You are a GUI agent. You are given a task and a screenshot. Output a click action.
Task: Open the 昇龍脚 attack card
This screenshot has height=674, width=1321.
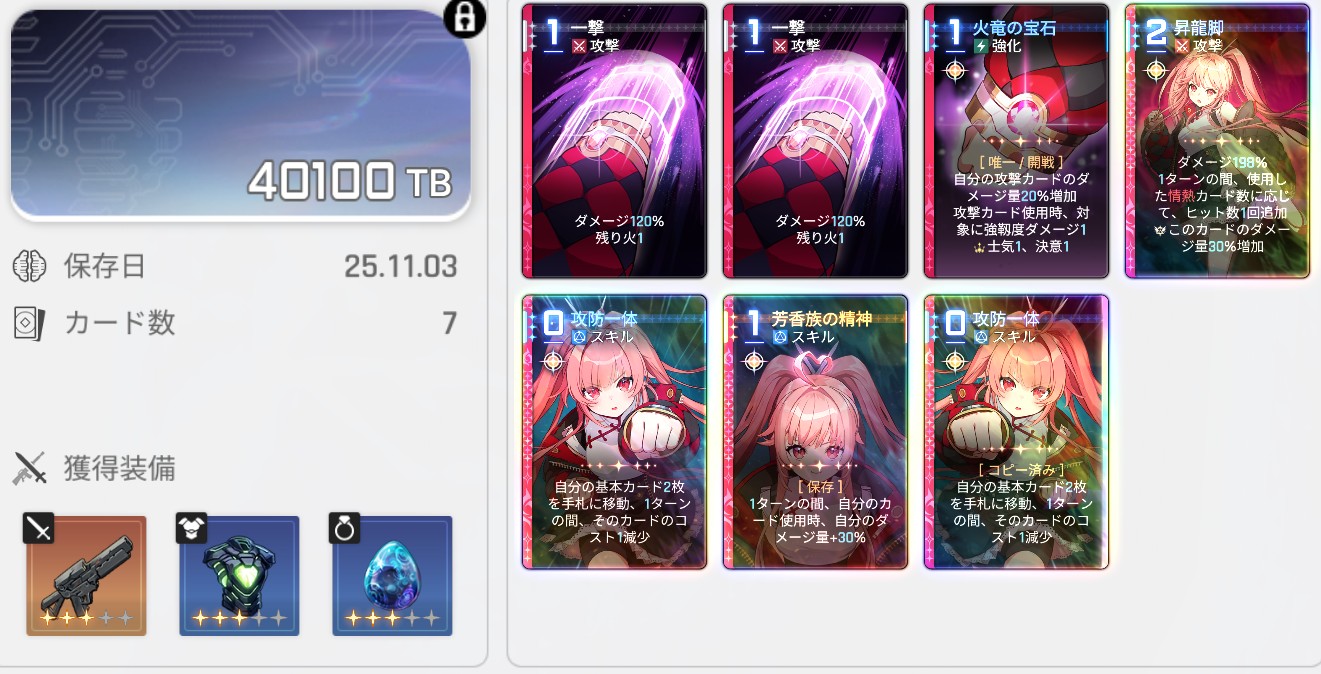1217,141
